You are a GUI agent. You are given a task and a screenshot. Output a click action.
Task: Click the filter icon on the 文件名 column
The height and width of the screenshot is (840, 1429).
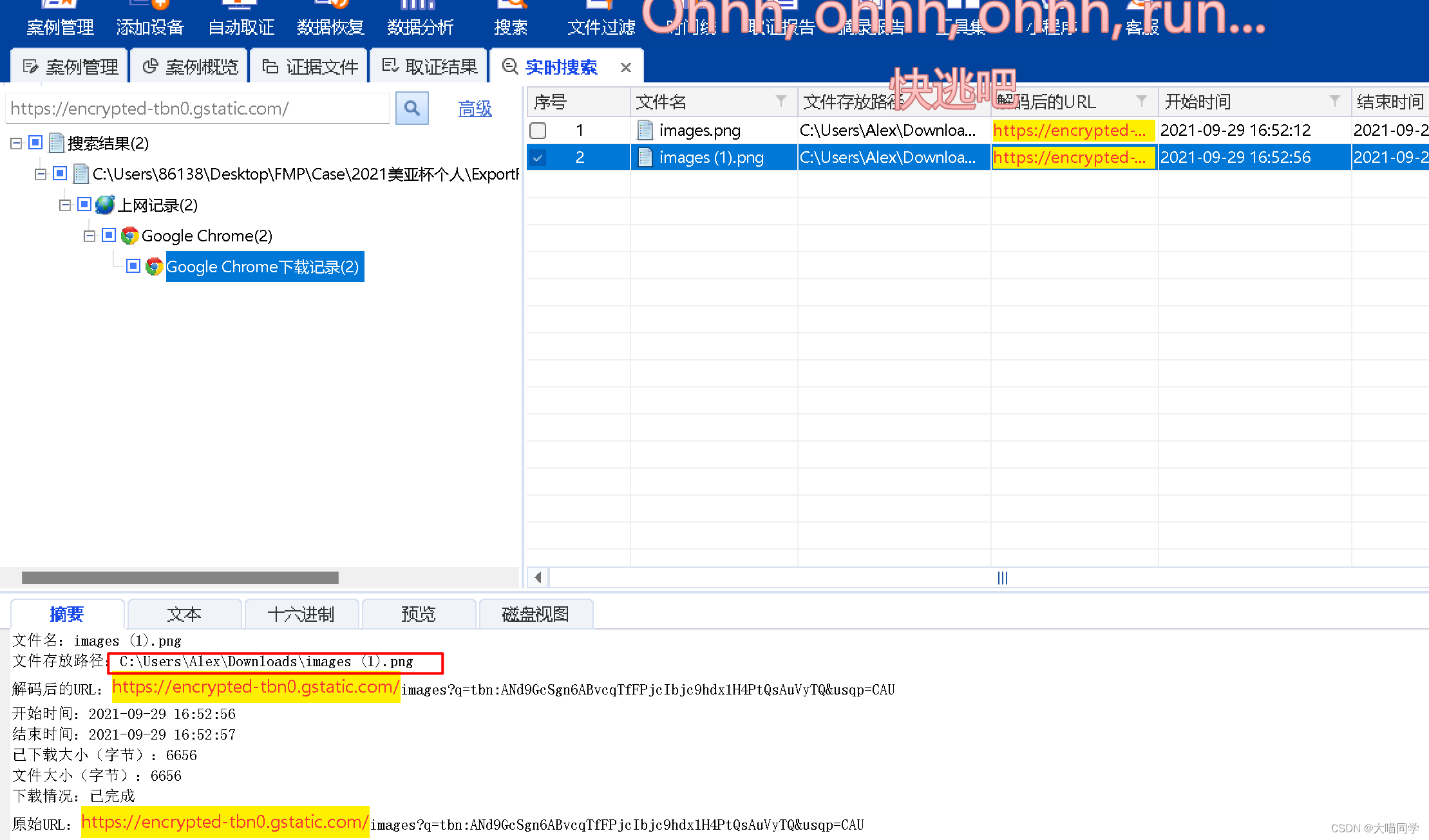tap(781, 101)
